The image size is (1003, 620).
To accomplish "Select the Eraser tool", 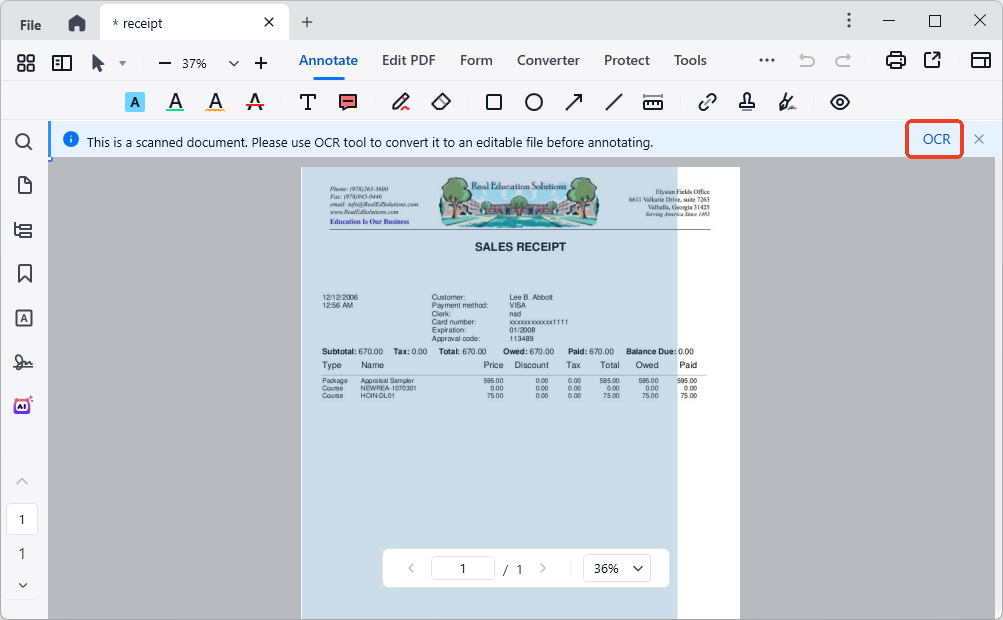I will coord(441,101).
